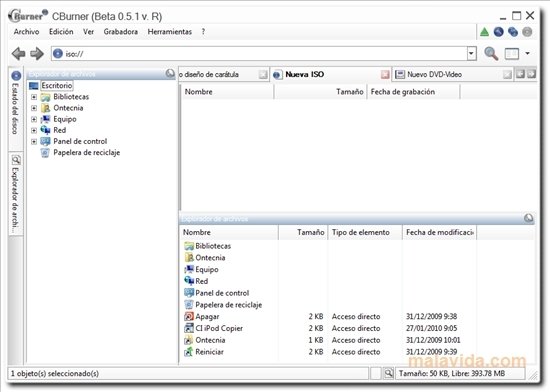The image size is (550, 392).
Task: Click the back navigation arrow
Action: tap(18, 54)
